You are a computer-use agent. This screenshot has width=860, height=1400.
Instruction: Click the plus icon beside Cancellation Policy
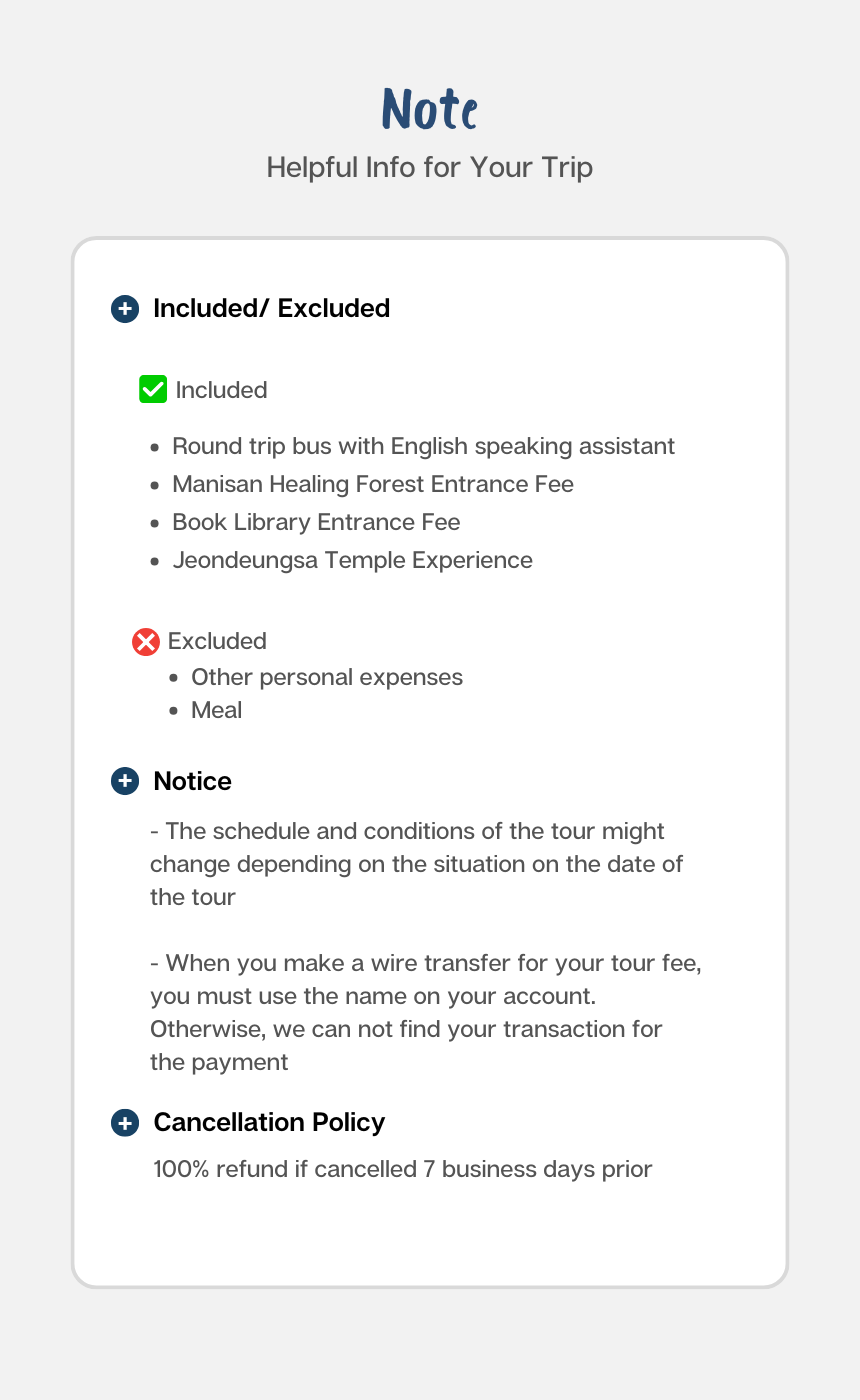coord(124,1123)
